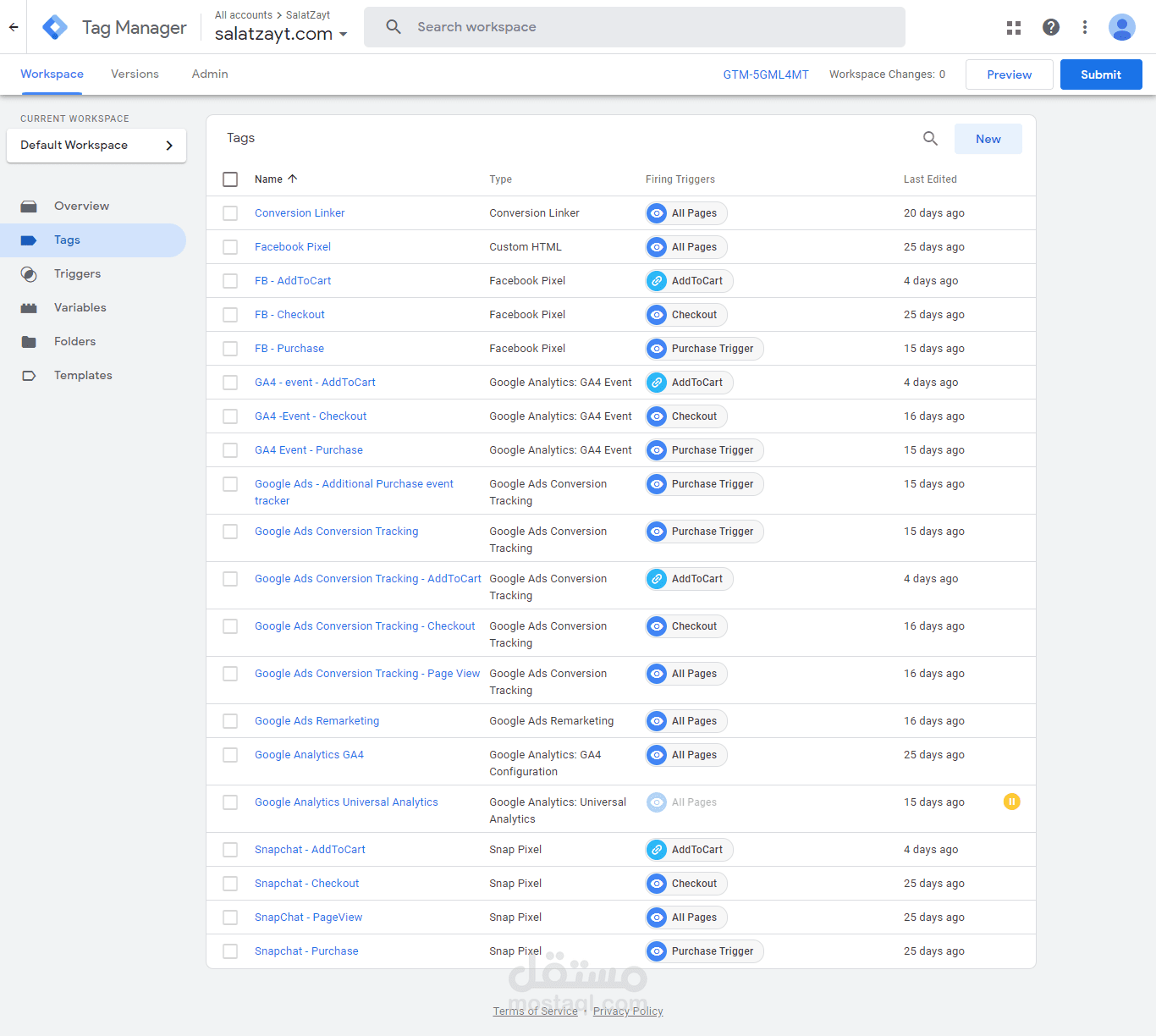Check the Facebook Pixel row checkbox

[x=230, y=247]
